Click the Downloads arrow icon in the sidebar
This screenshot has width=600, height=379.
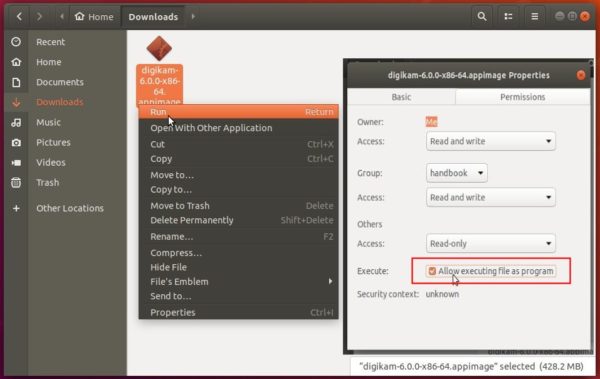click(x=16, y=102)
